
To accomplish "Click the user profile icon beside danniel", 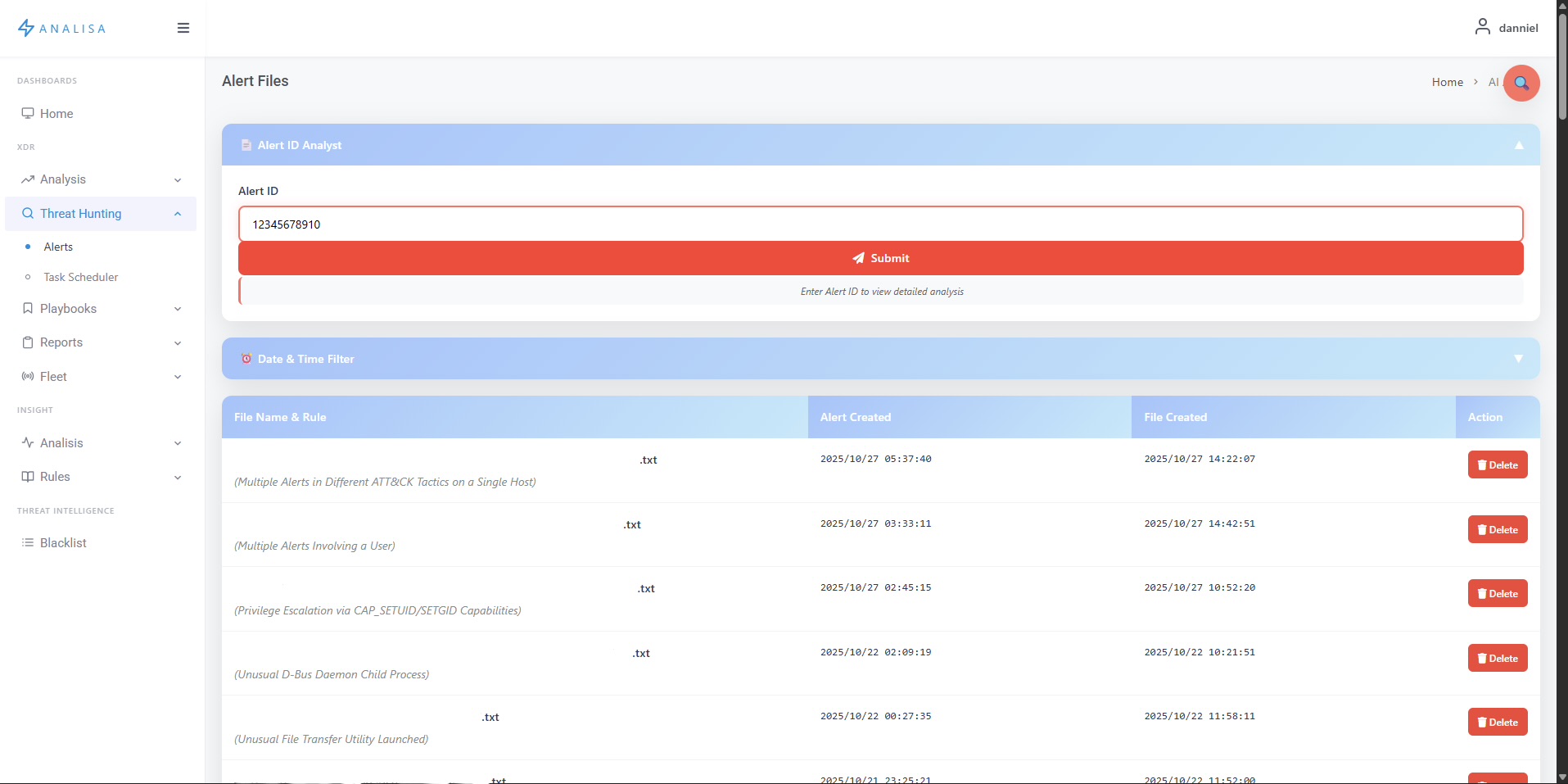I will coord(1483,26).
